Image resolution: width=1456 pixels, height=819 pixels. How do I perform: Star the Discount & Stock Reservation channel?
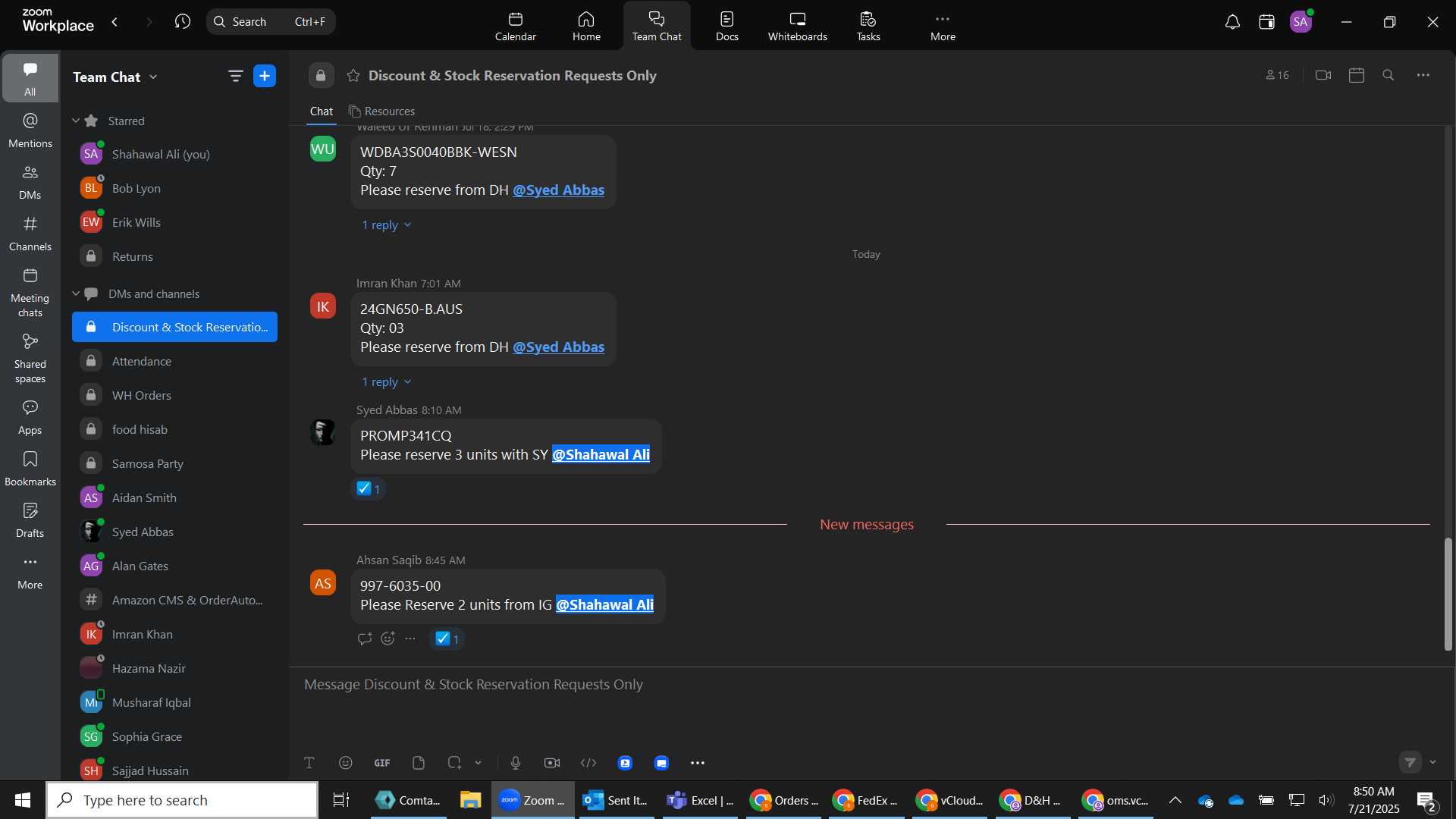tap(353, 76)
